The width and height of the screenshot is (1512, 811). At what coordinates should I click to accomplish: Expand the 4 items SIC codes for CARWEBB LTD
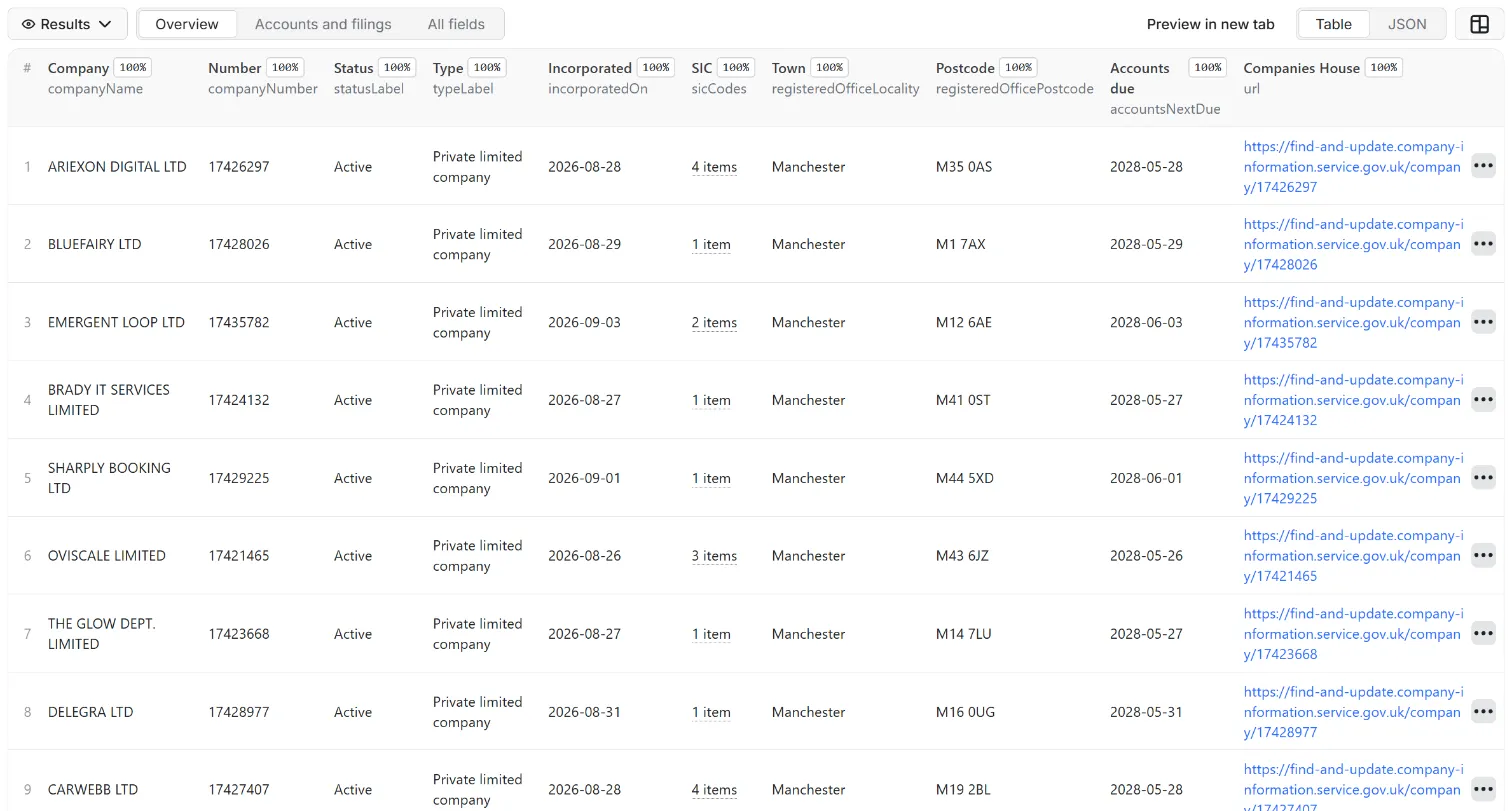714,790
